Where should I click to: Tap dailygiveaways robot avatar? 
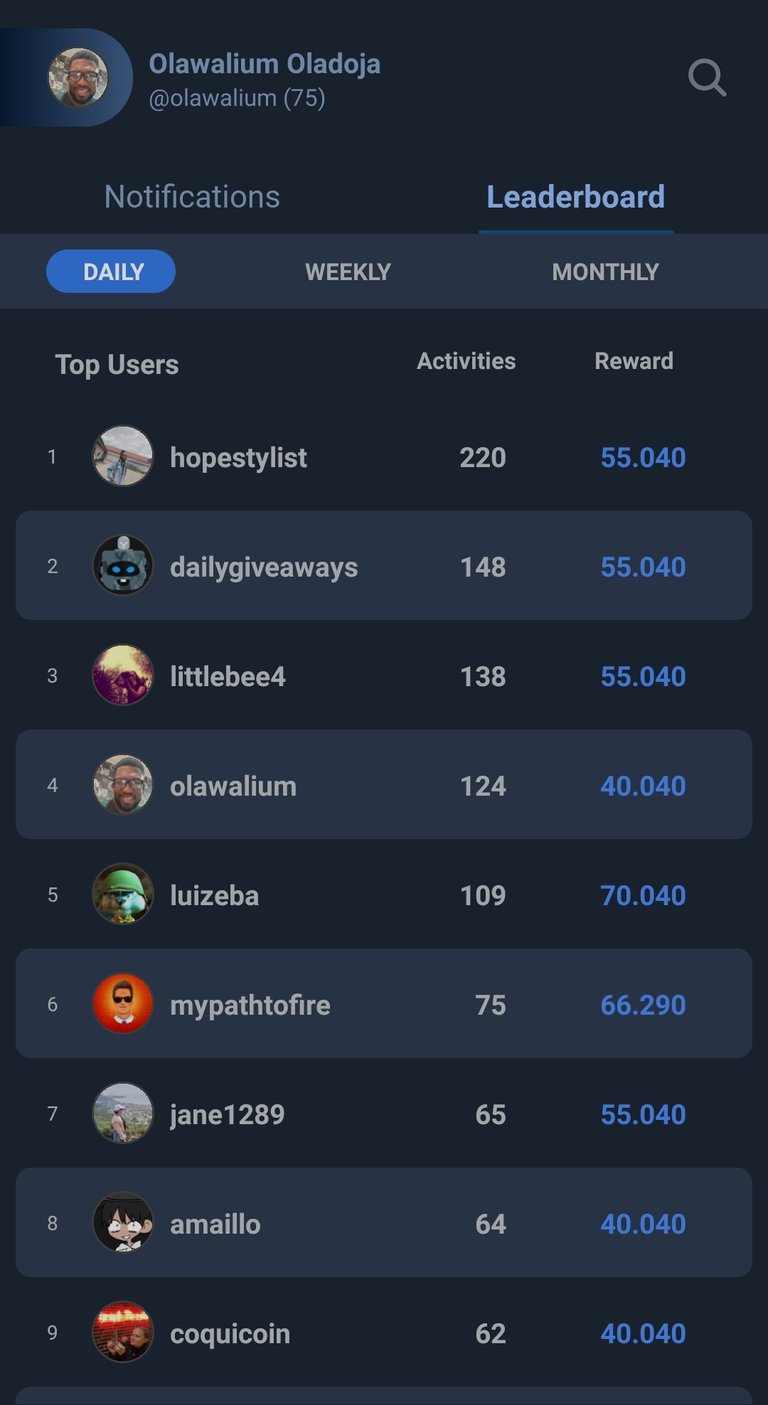123,566
